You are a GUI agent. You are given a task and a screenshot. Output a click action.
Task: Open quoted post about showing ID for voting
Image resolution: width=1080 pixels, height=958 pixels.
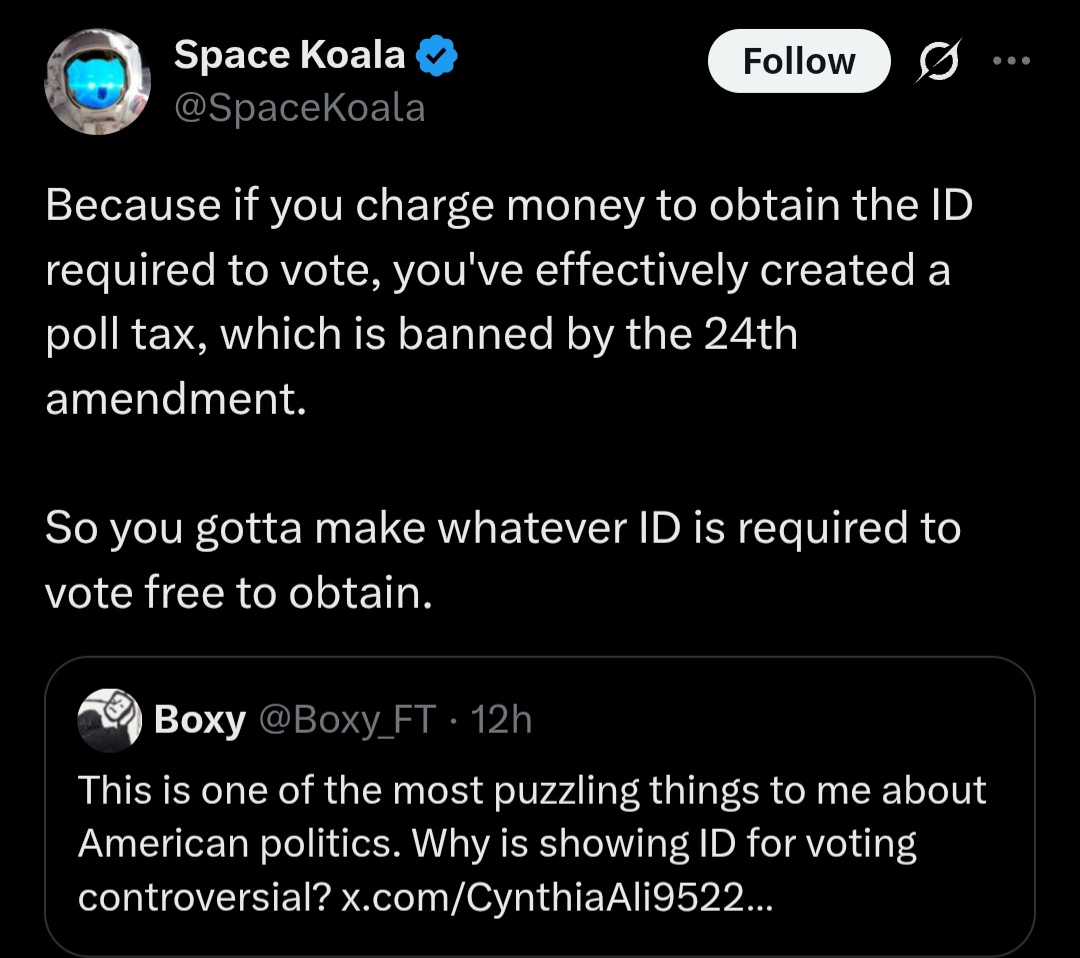tap(540, 806)
